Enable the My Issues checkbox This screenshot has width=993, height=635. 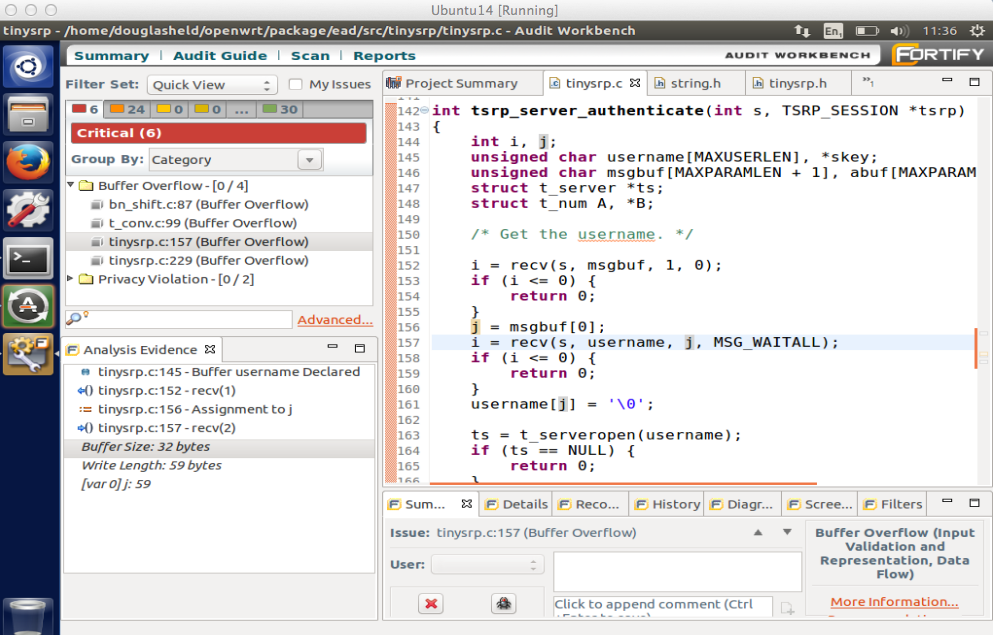coord(296,85)
